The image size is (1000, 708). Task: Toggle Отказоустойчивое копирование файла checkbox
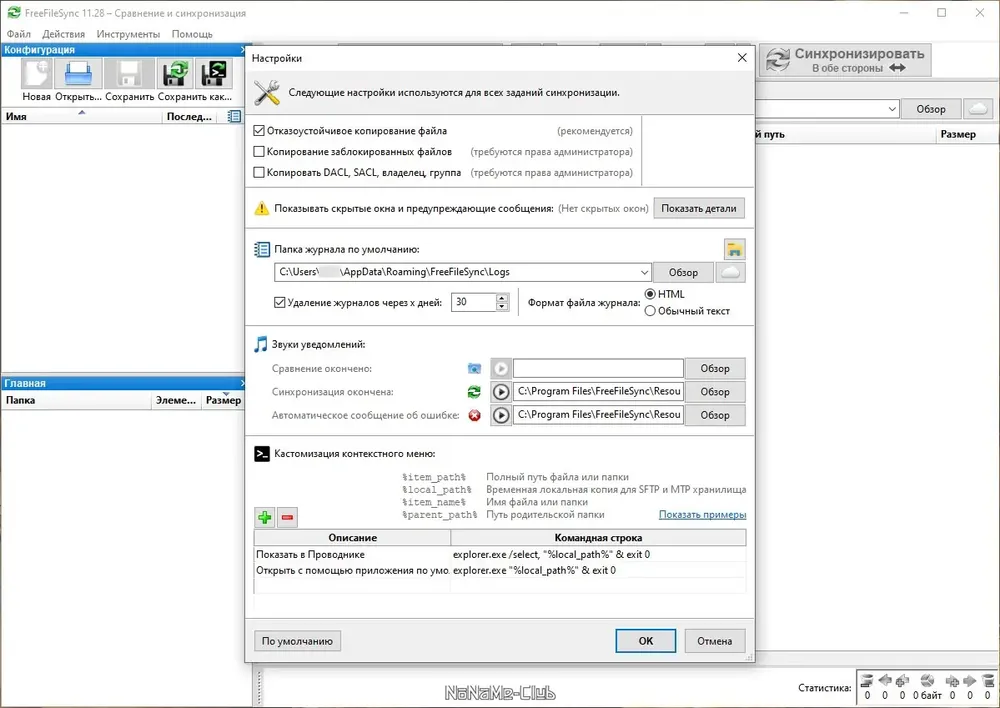coord(259,131)
